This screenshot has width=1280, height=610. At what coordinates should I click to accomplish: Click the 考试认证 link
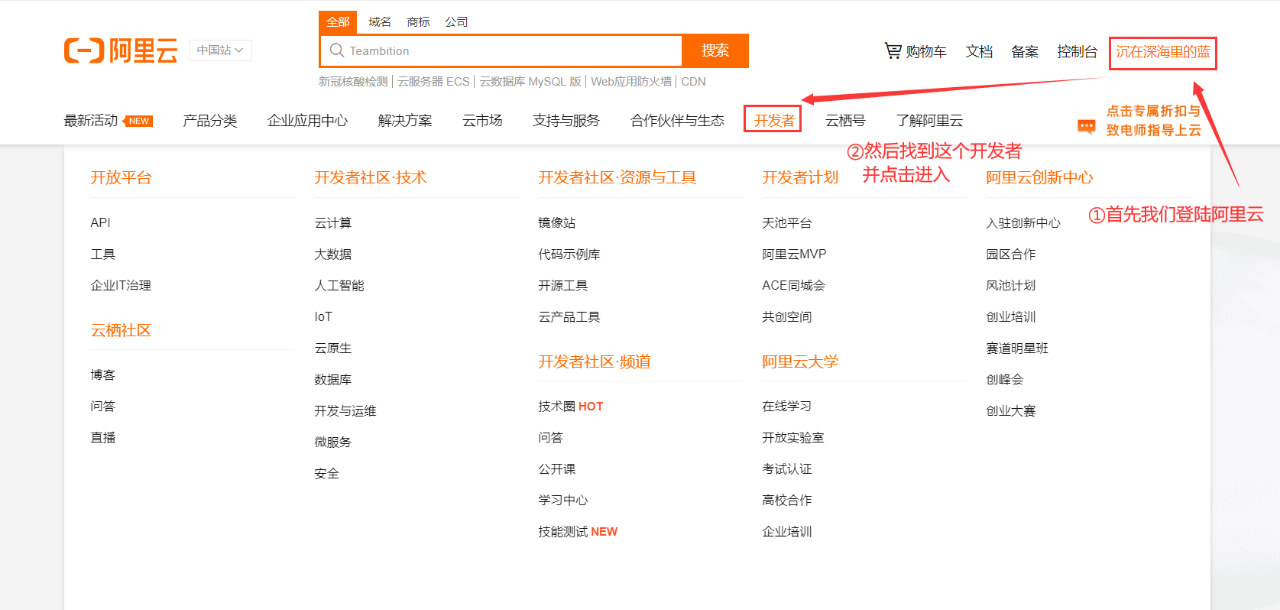(787, 469)
